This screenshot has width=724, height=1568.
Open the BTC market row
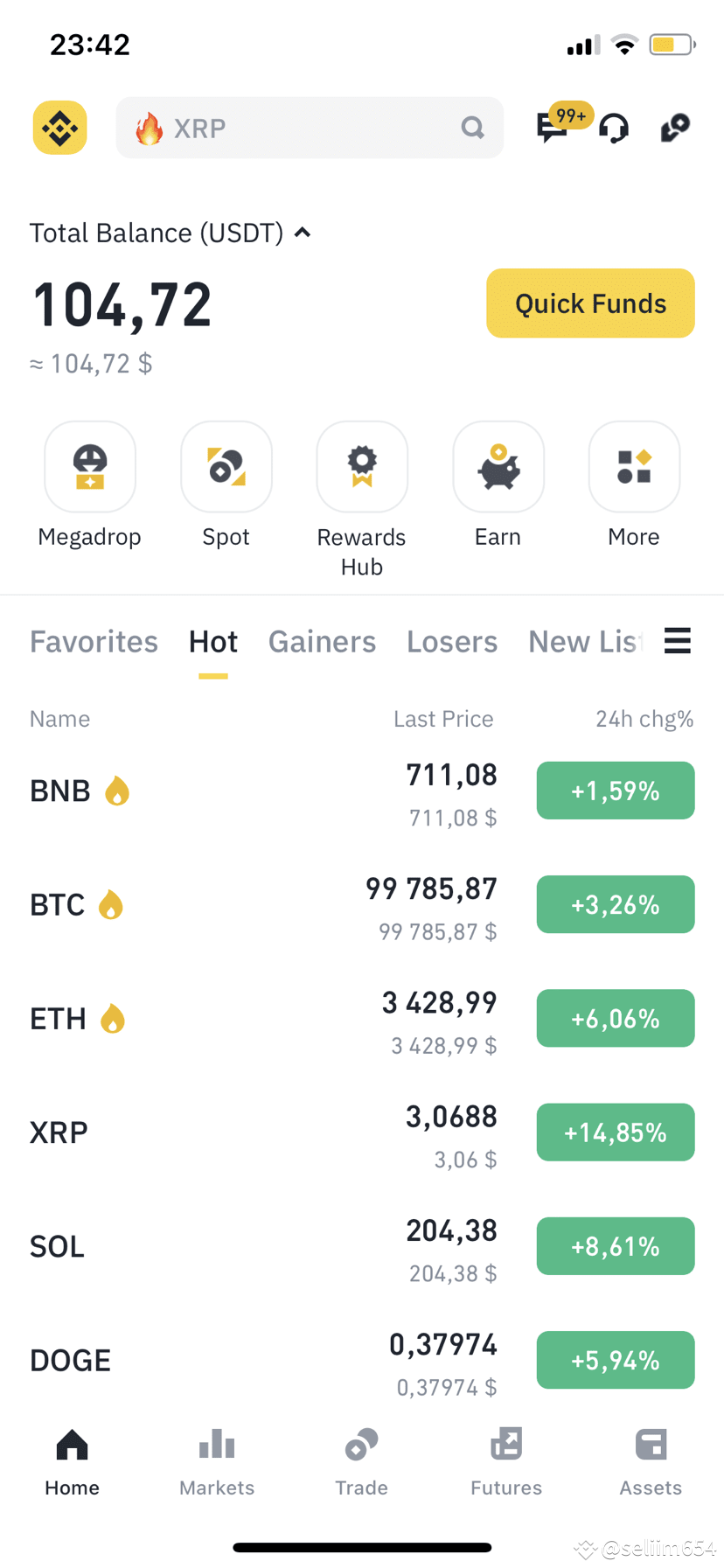click(x=362, y=905)
